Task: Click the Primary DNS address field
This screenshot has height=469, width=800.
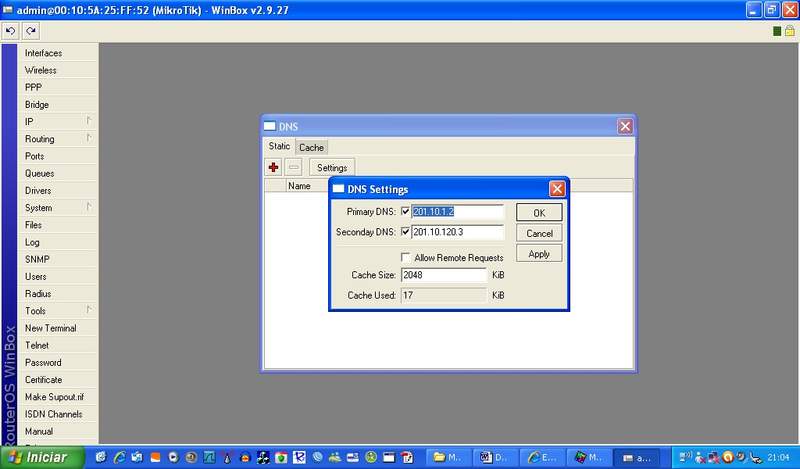Action: click(457, 211)
